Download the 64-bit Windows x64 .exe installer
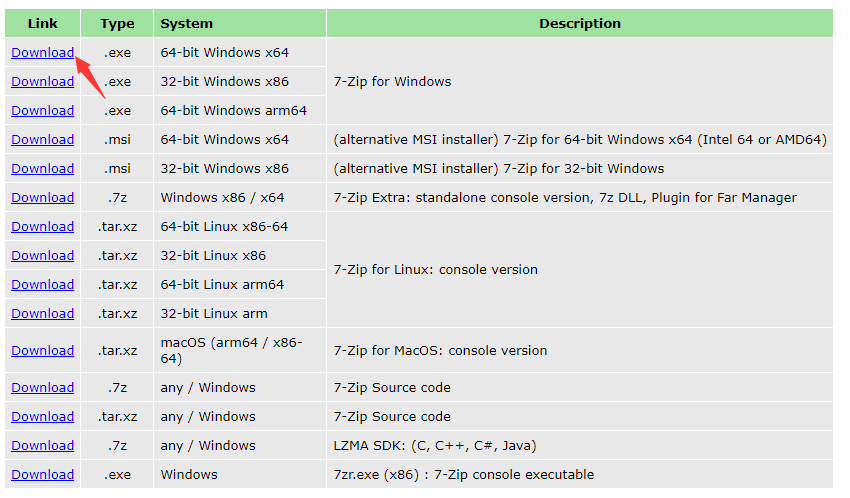Image resolution: width=850 pixels, height=498 pixels. (x=42, y=53)
